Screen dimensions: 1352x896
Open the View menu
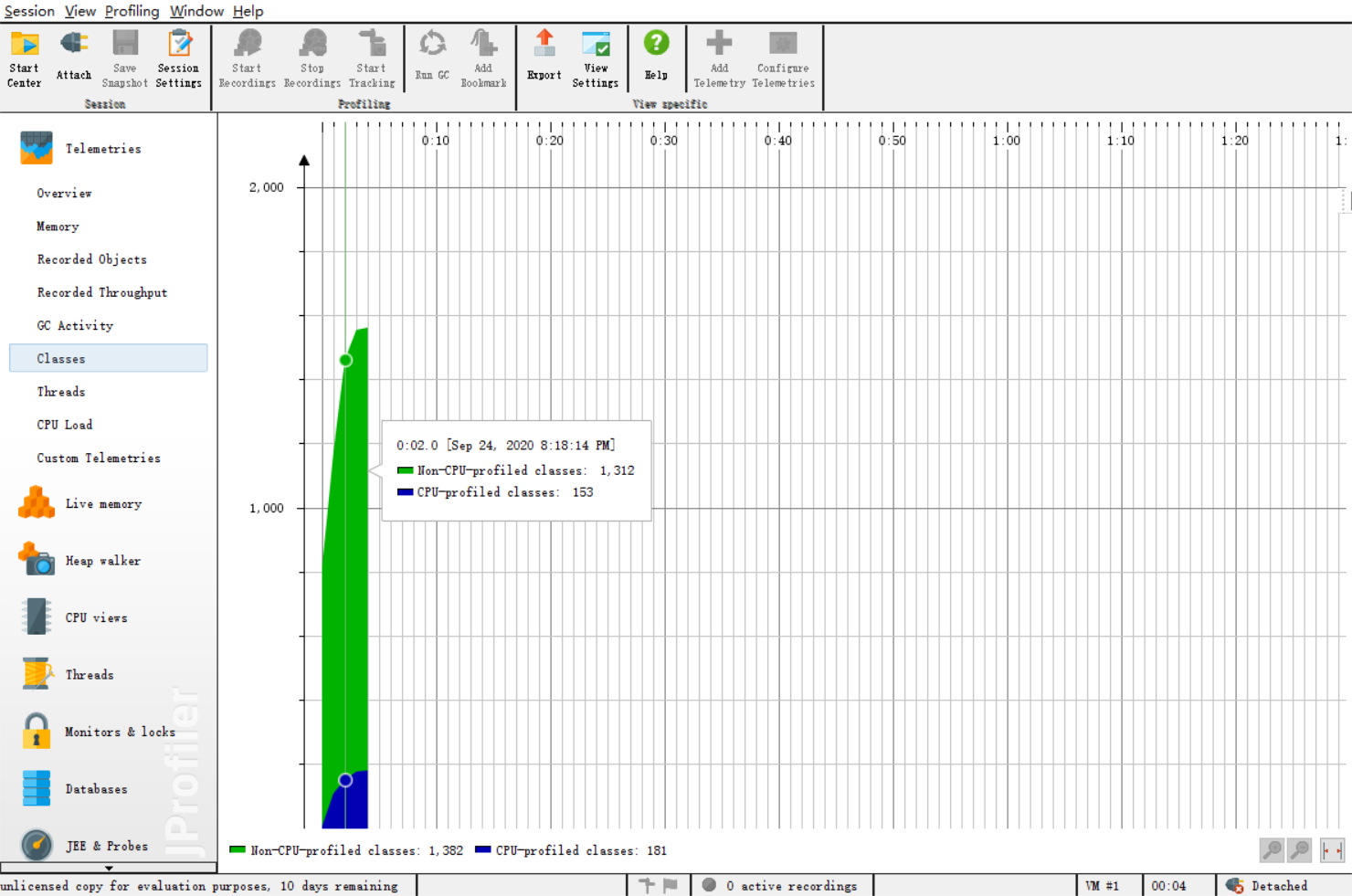(x=80, y=11)
